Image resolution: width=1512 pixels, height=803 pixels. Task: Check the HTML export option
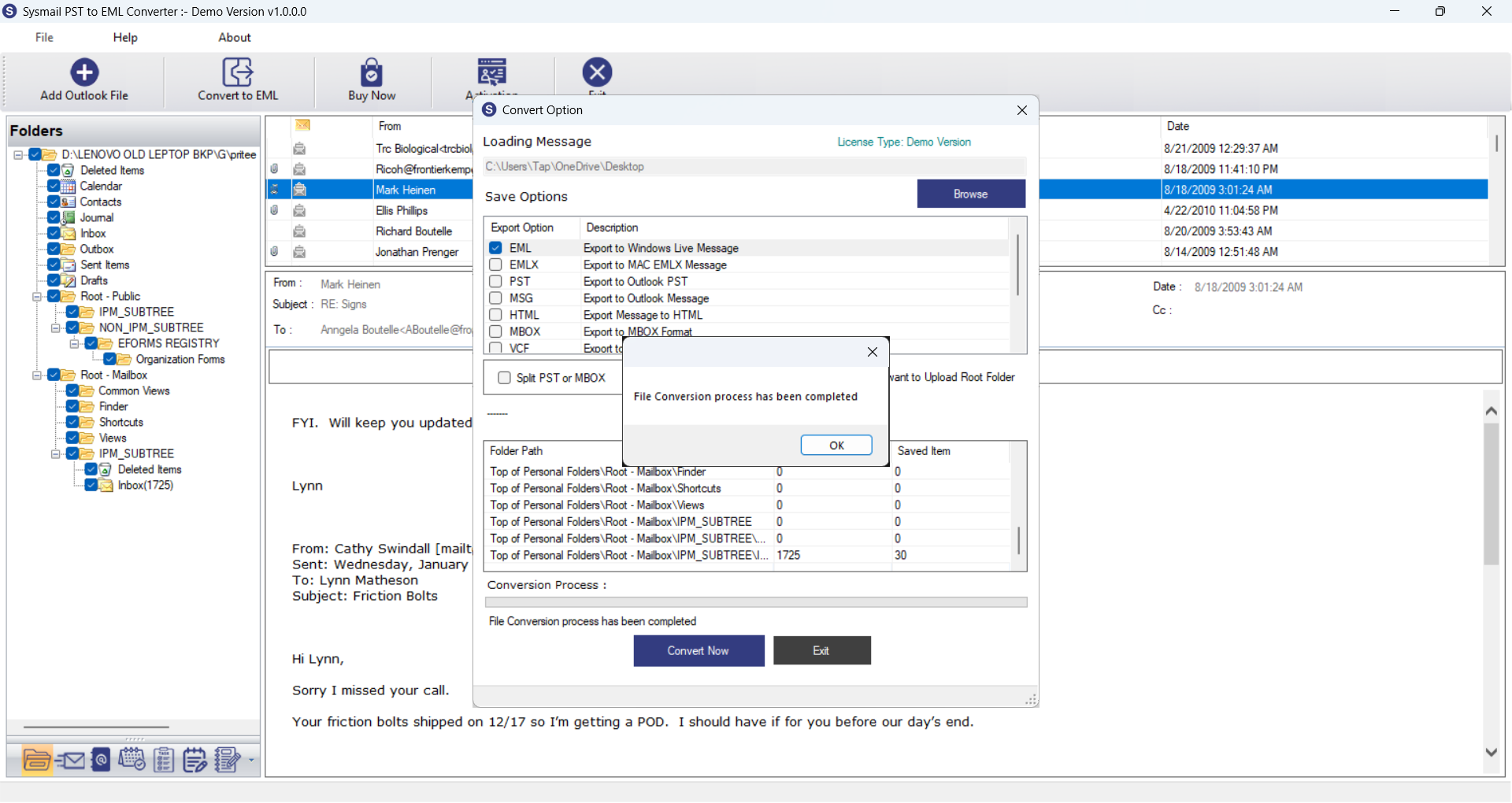[x=495, y=315]
